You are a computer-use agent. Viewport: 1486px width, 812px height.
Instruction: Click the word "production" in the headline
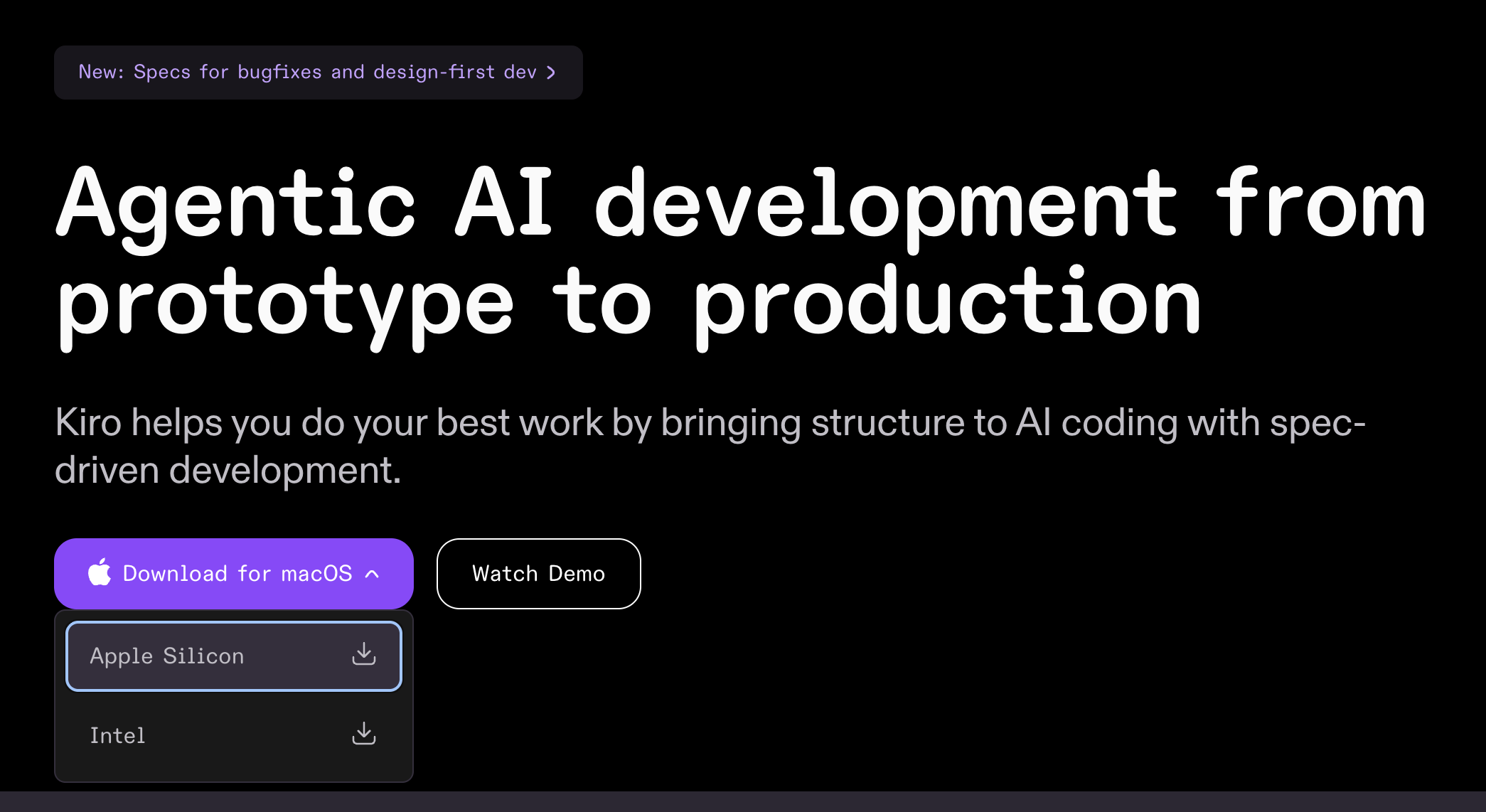click(x=947, y=304)
